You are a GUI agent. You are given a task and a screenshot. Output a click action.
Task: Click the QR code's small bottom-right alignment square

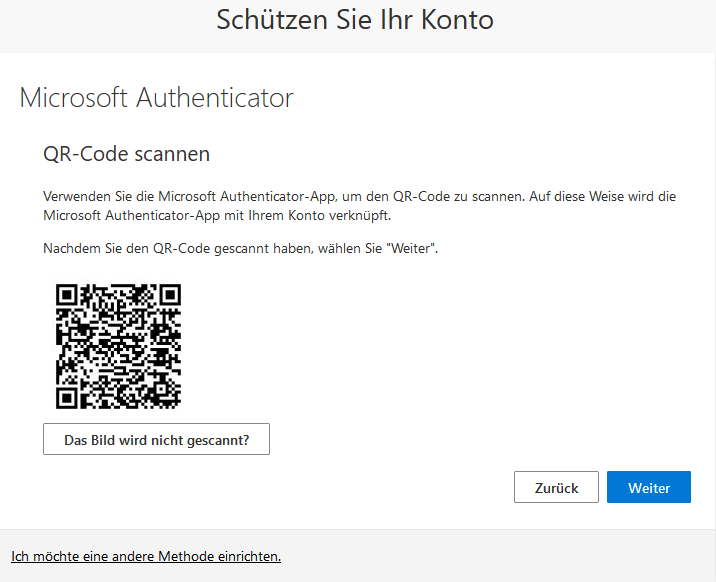161,388
